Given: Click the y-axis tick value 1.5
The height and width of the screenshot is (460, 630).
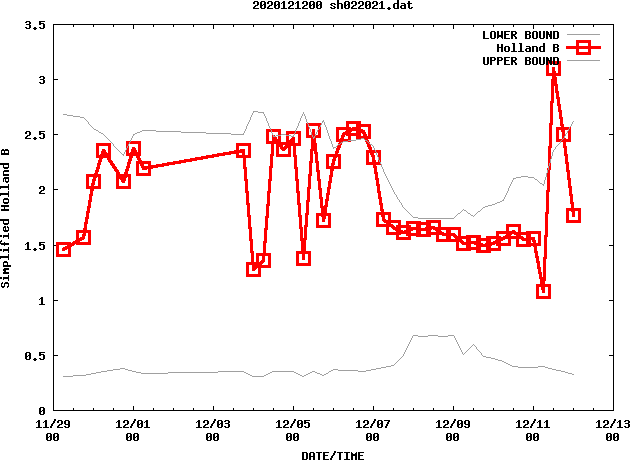Looking at the screenshot, I should 35,245.
